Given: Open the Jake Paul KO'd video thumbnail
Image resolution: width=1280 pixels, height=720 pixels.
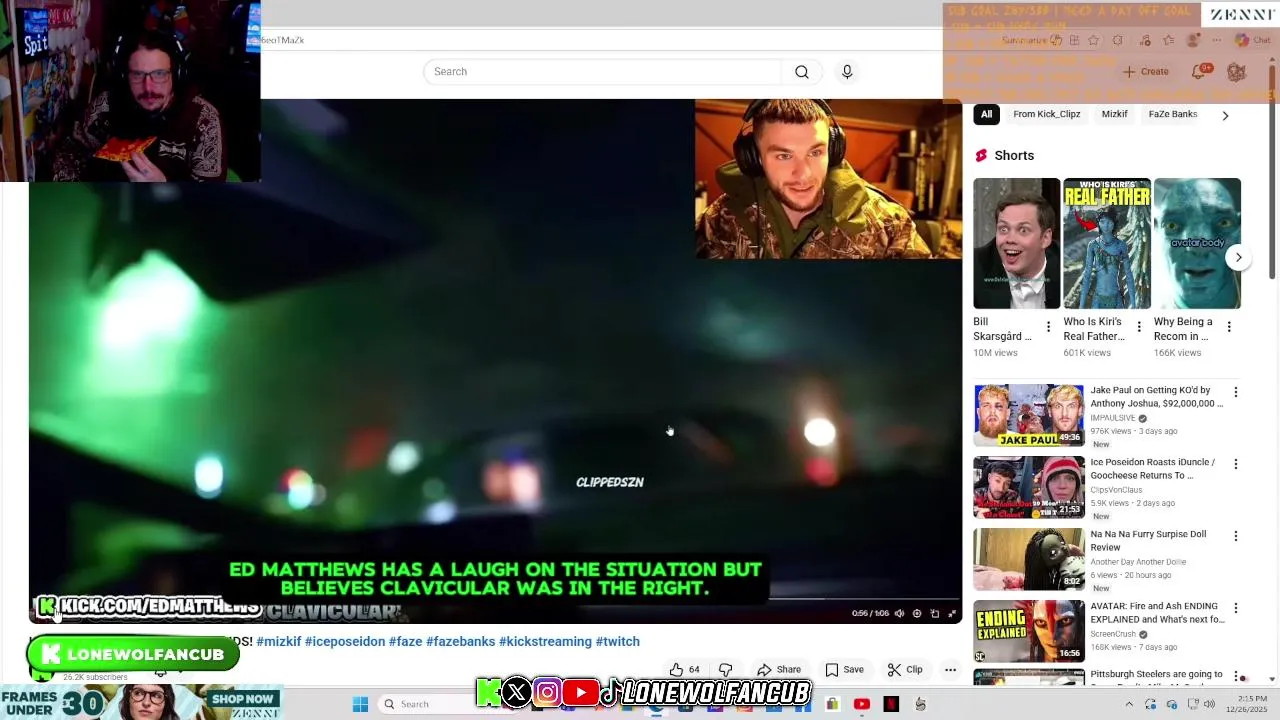Looking at the screenshot, I should point(1028,415).
